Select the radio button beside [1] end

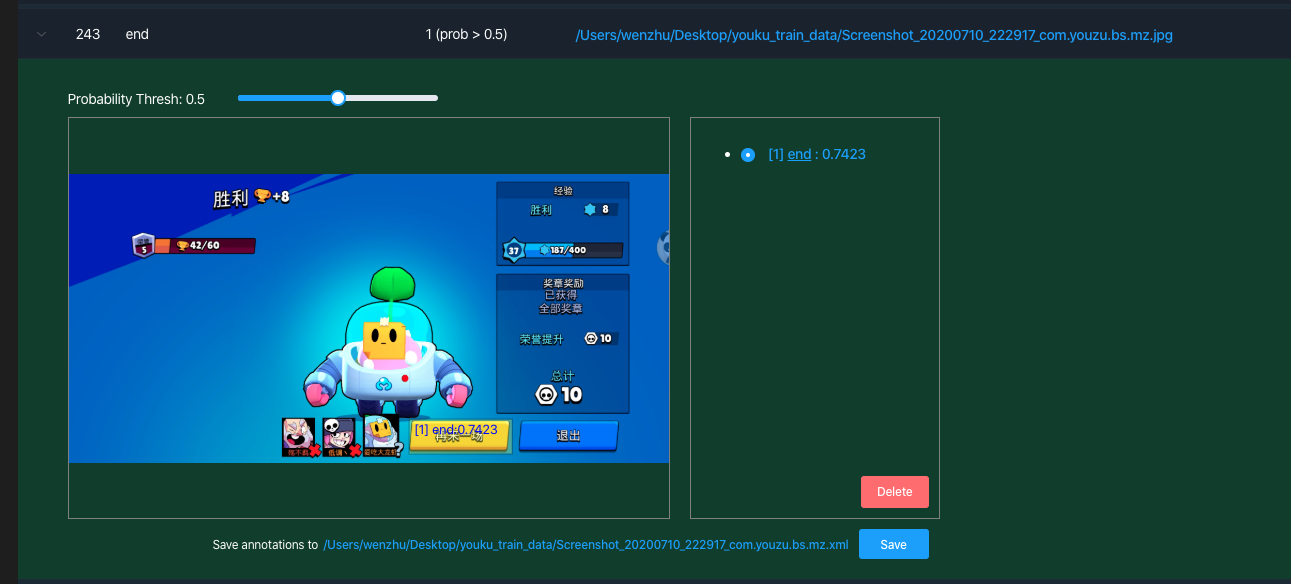coord(748,155)
